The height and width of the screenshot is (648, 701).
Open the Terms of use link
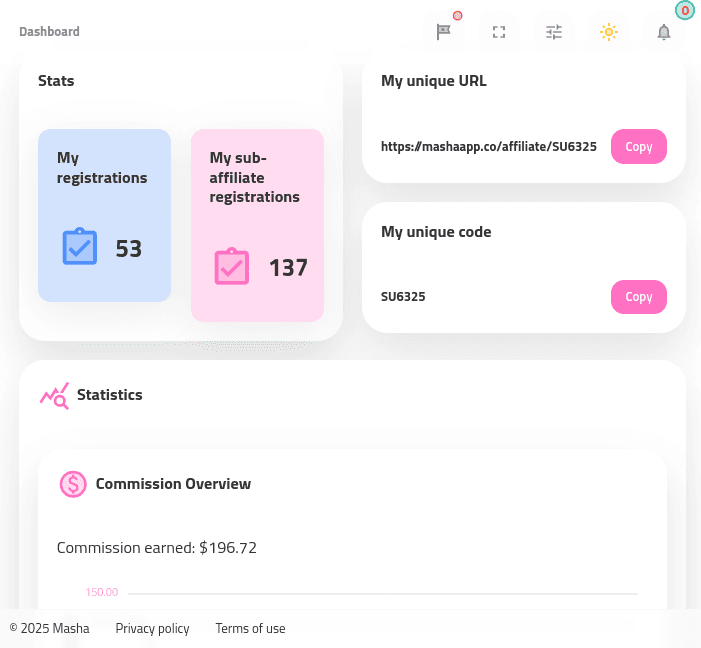(250, 628)
